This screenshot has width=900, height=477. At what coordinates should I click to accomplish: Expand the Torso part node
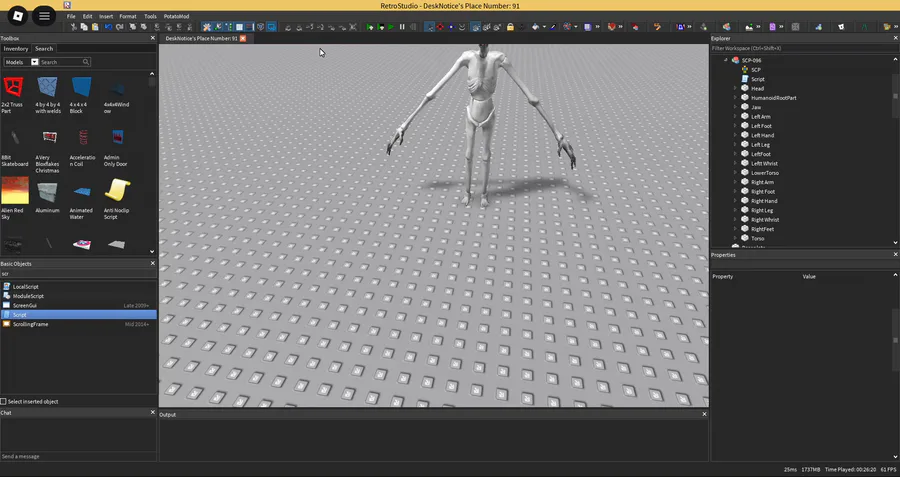735,238
